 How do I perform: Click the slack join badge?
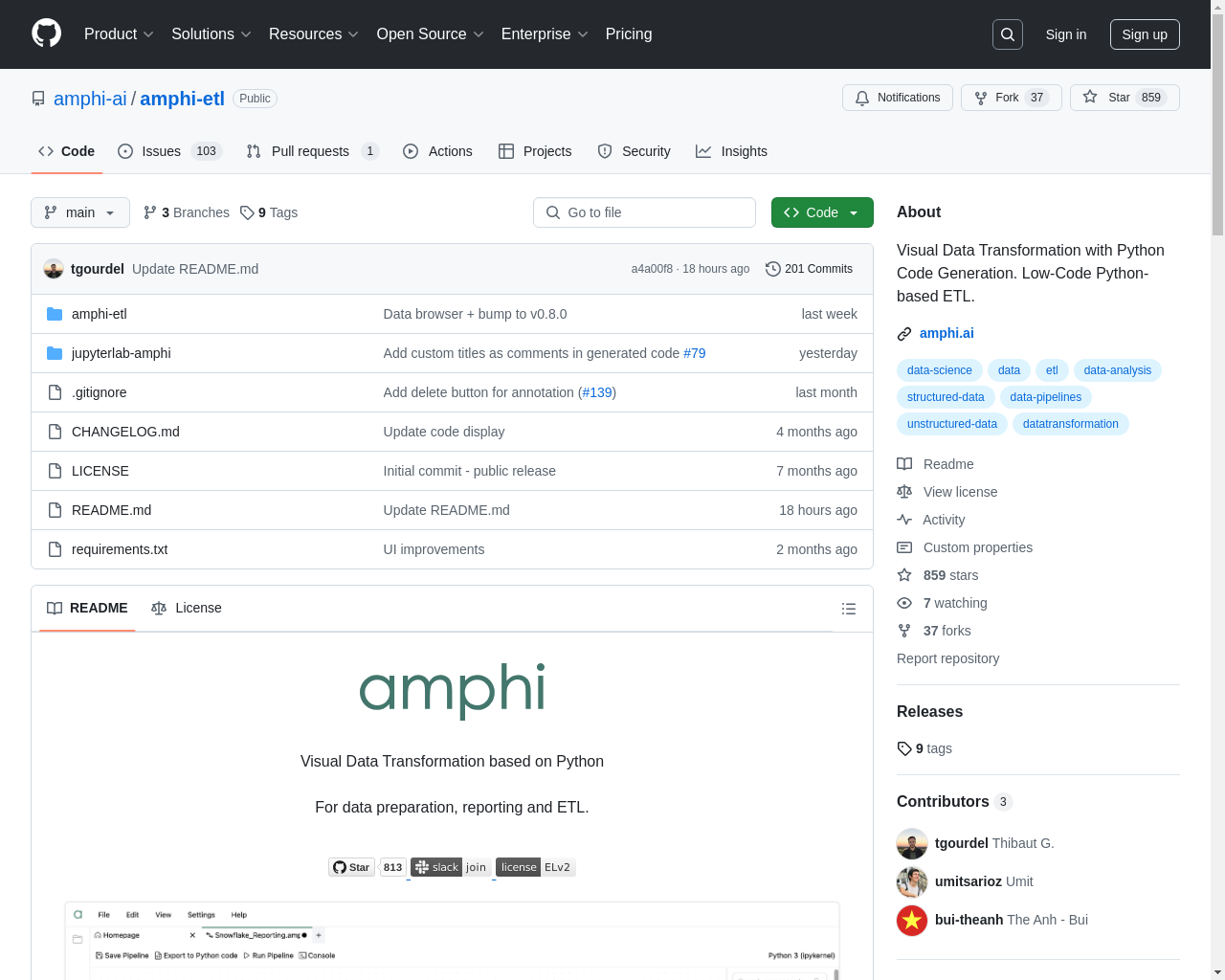pos(451,867)
